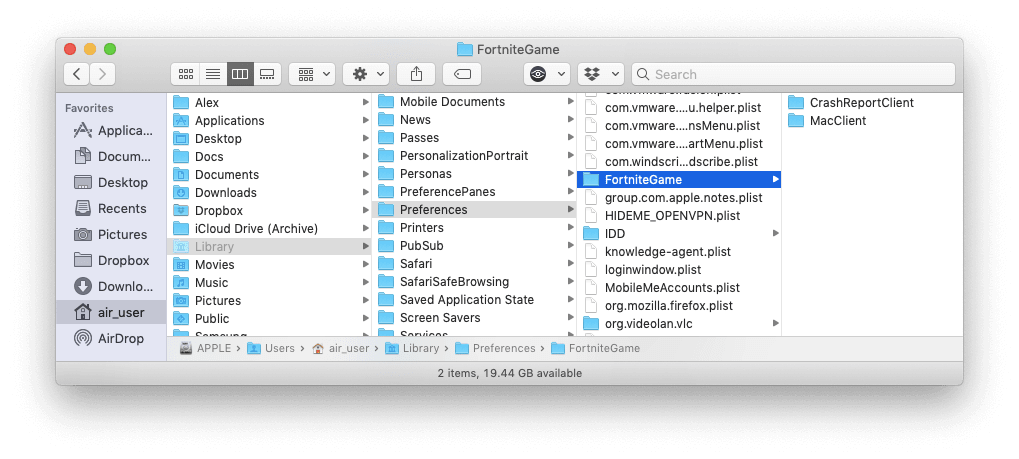Select the Safari folder
This screenshot has height=459, width=1019.
coord(474,264)
